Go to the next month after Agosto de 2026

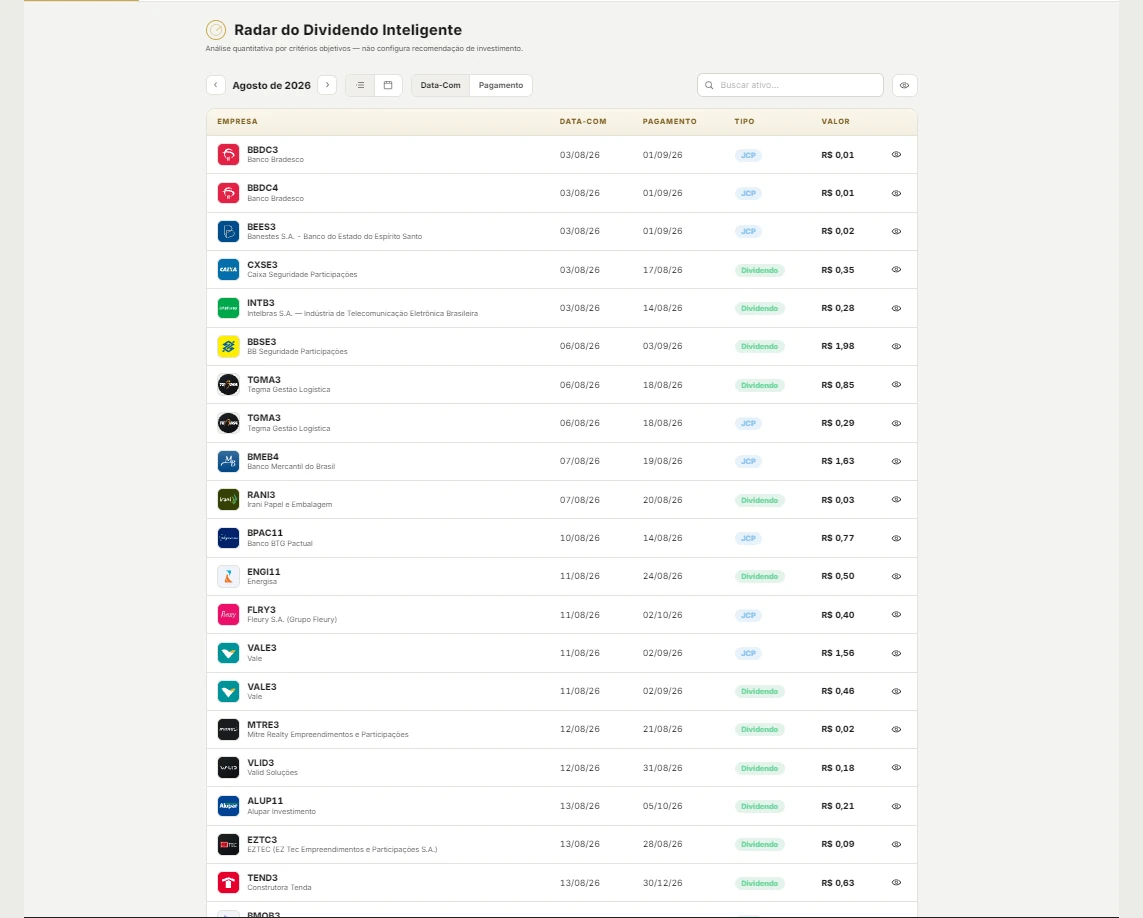327,85
